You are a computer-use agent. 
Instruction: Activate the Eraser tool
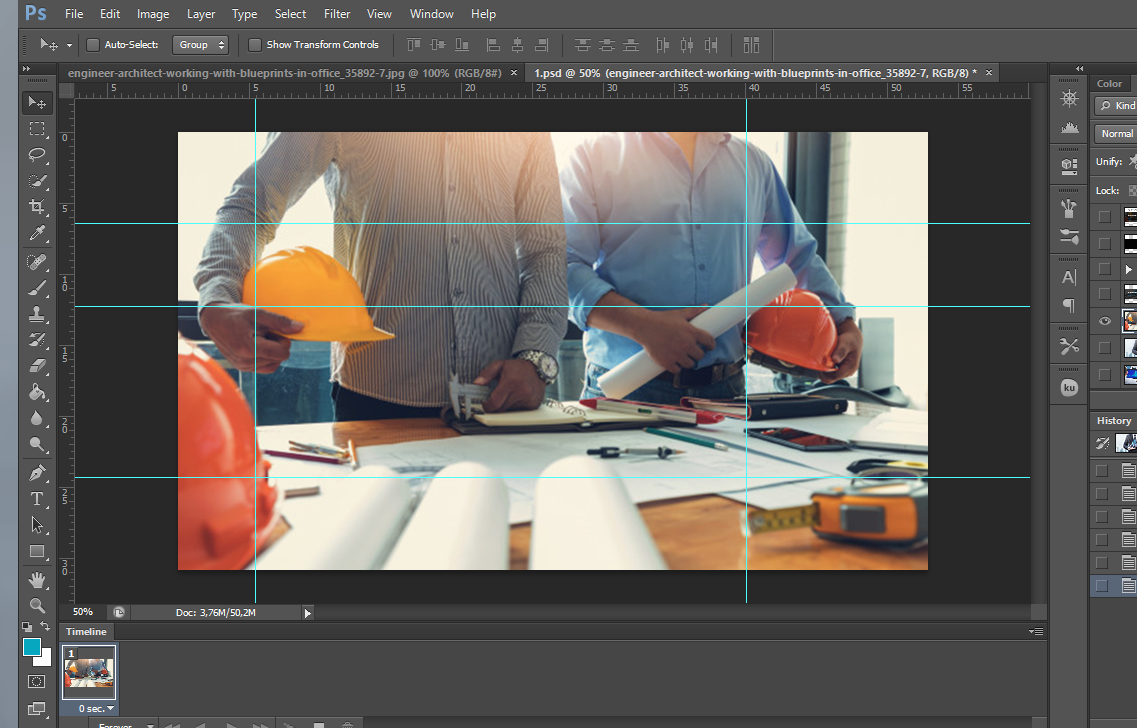37,366
